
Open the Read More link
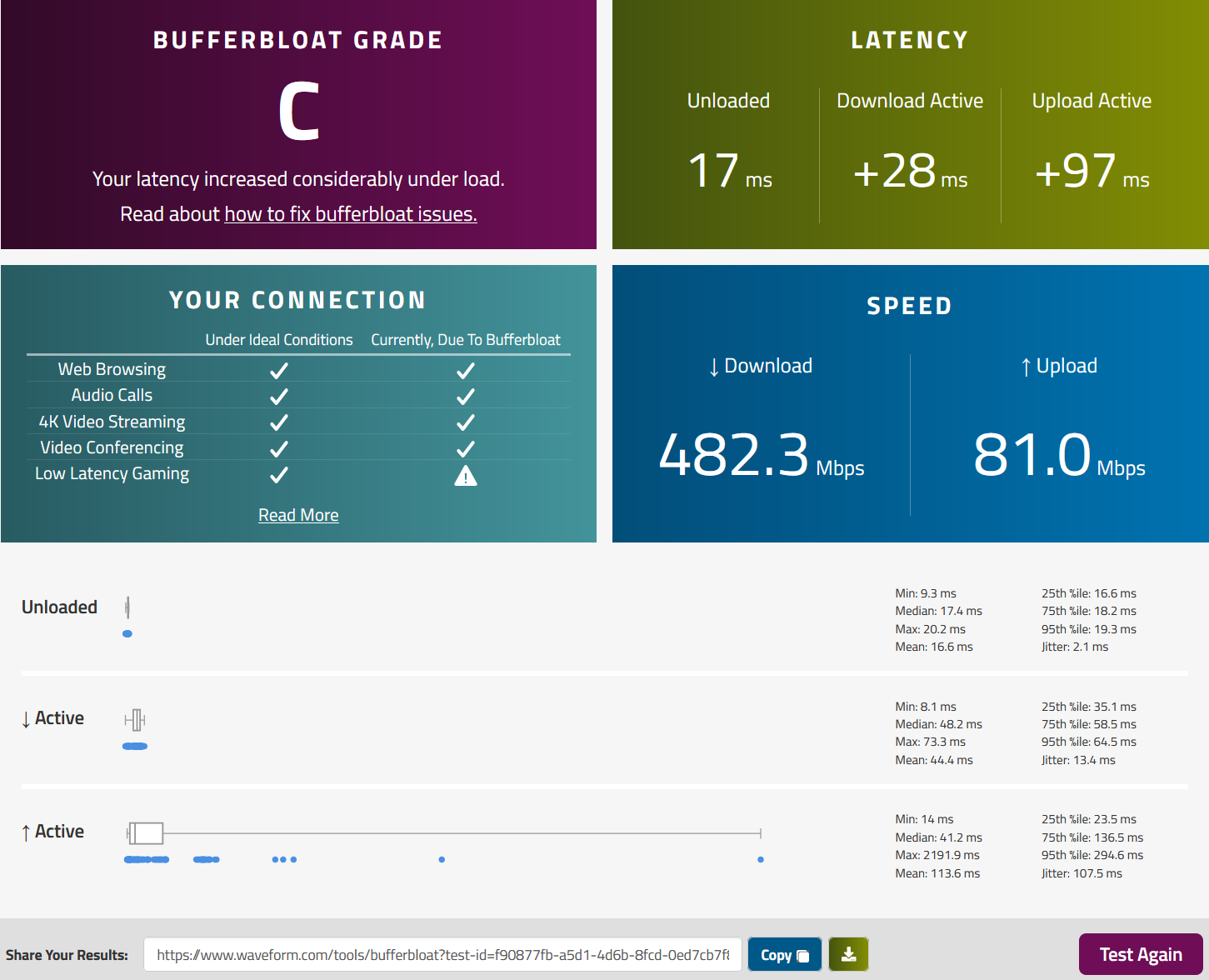(x=298, y=514)
